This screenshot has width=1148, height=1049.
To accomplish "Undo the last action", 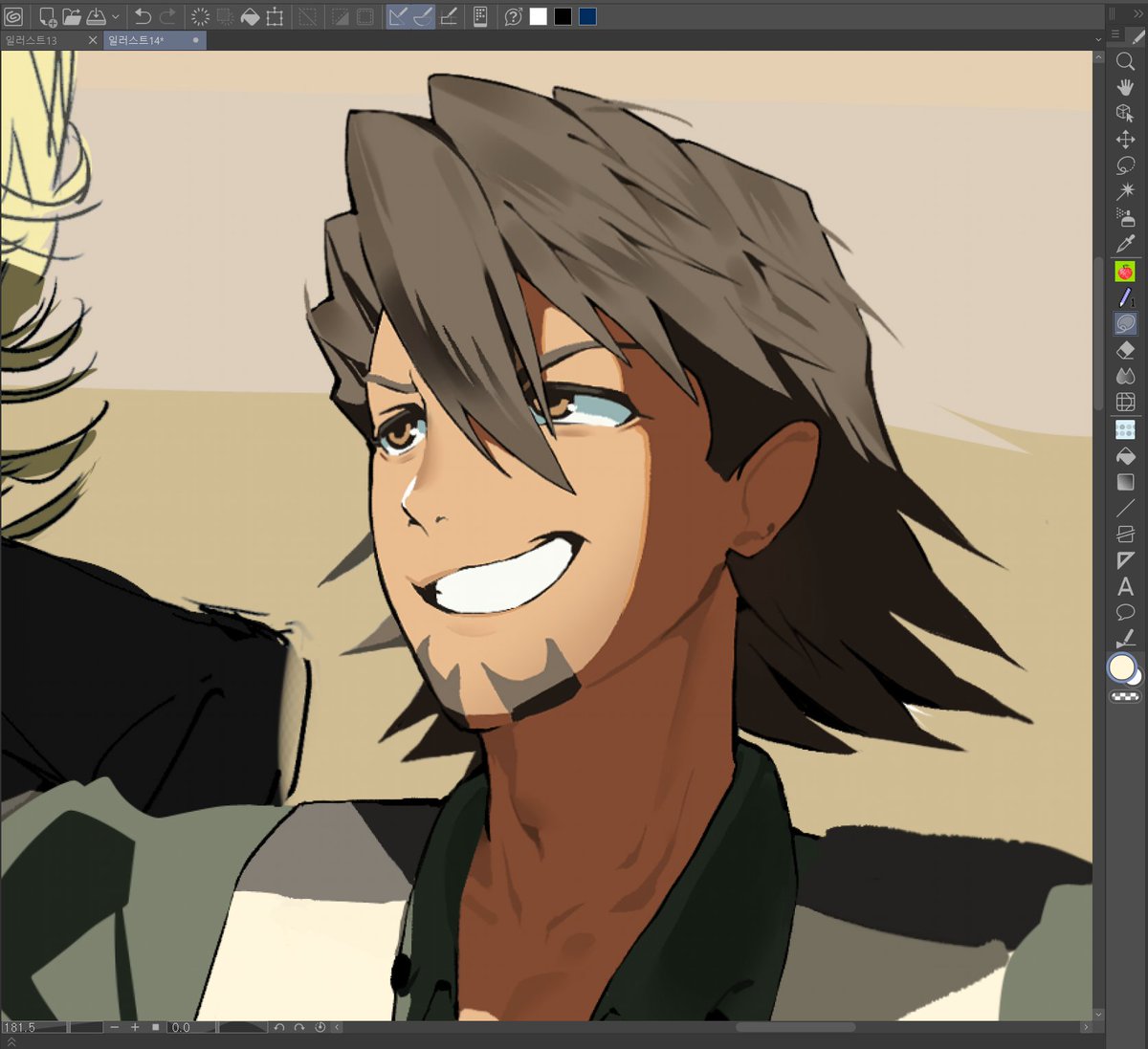I will (x=143, y=16).
